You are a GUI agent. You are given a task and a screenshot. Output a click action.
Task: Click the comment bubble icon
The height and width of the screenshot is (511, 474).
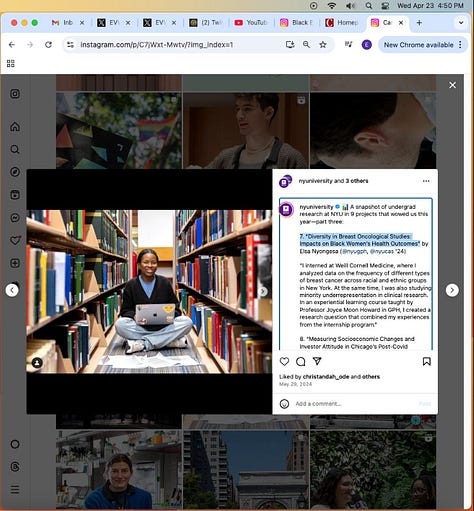click(x=300, y=361)
